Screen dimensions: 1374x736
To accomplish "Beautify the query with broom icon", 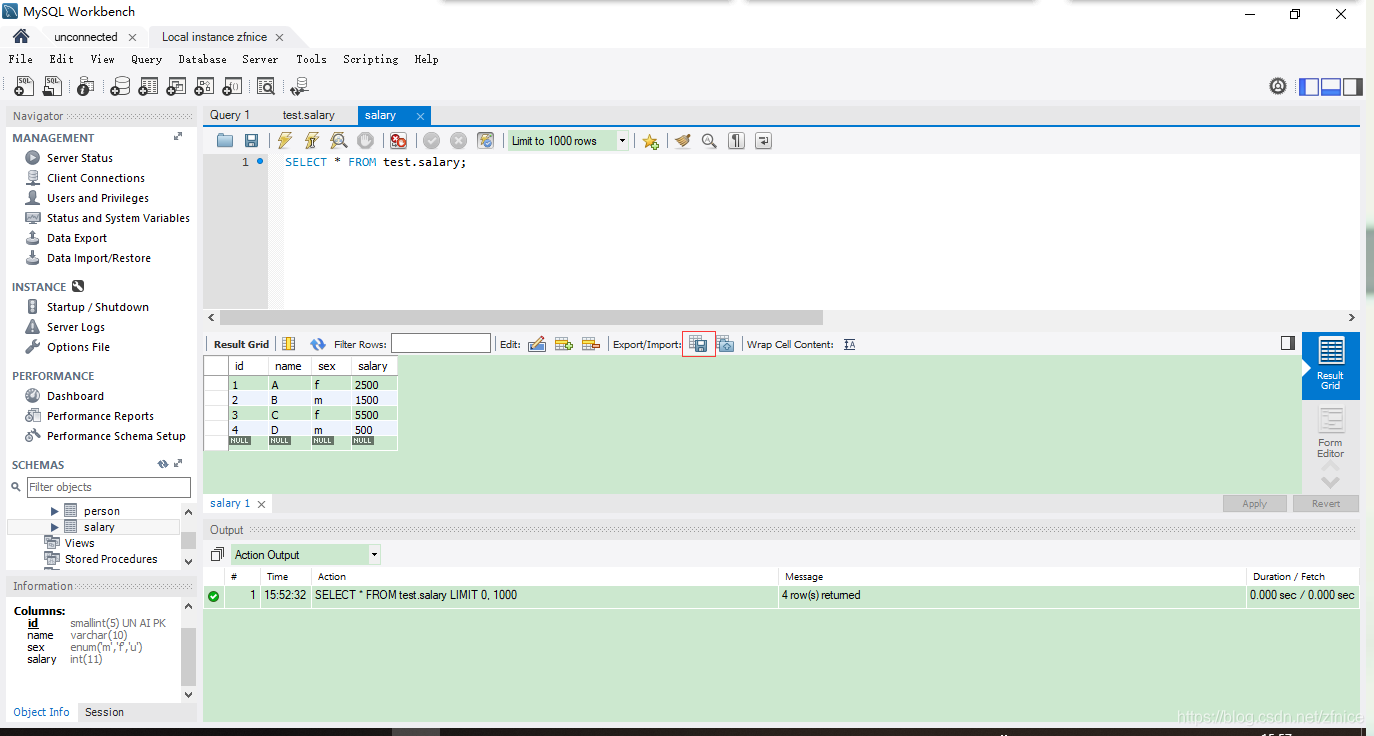I will (x=682, y=141).
